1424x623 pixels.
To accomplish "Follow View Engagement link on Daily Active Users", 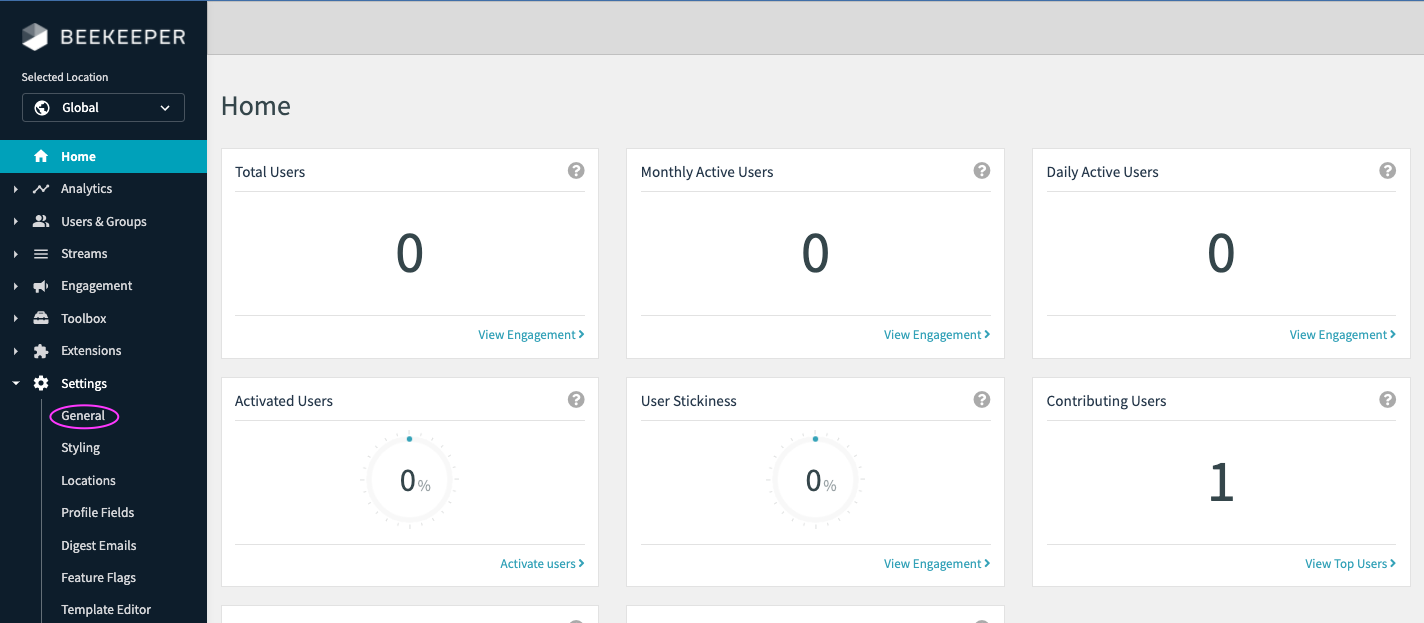I will [x=1343, y=335].
